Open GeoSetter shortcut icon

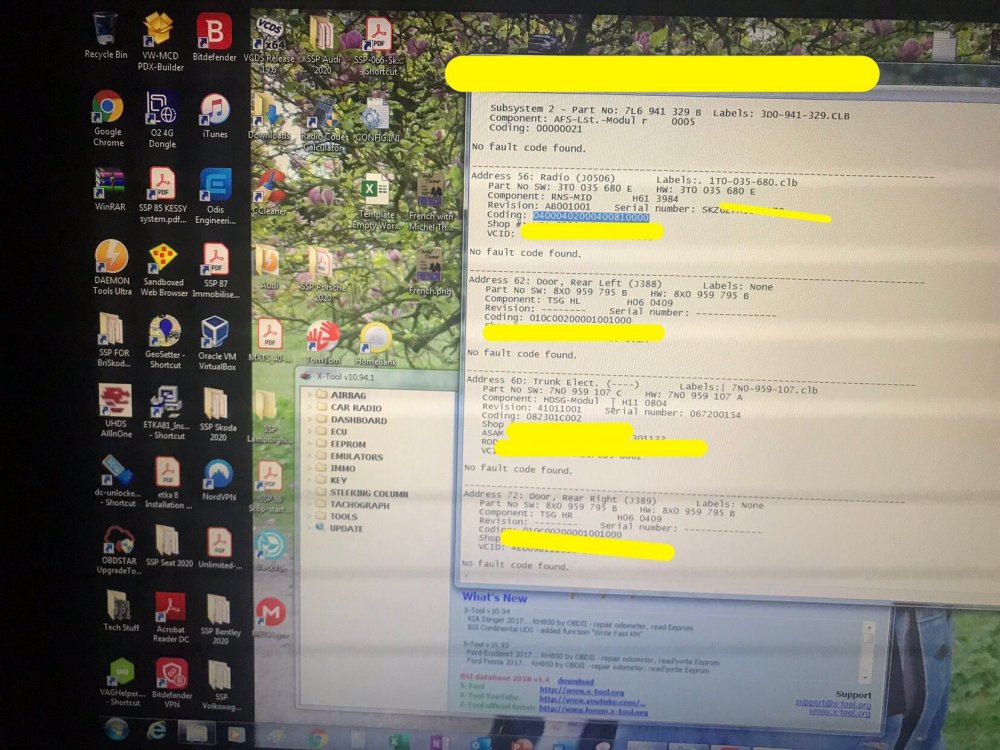[165, 342]
